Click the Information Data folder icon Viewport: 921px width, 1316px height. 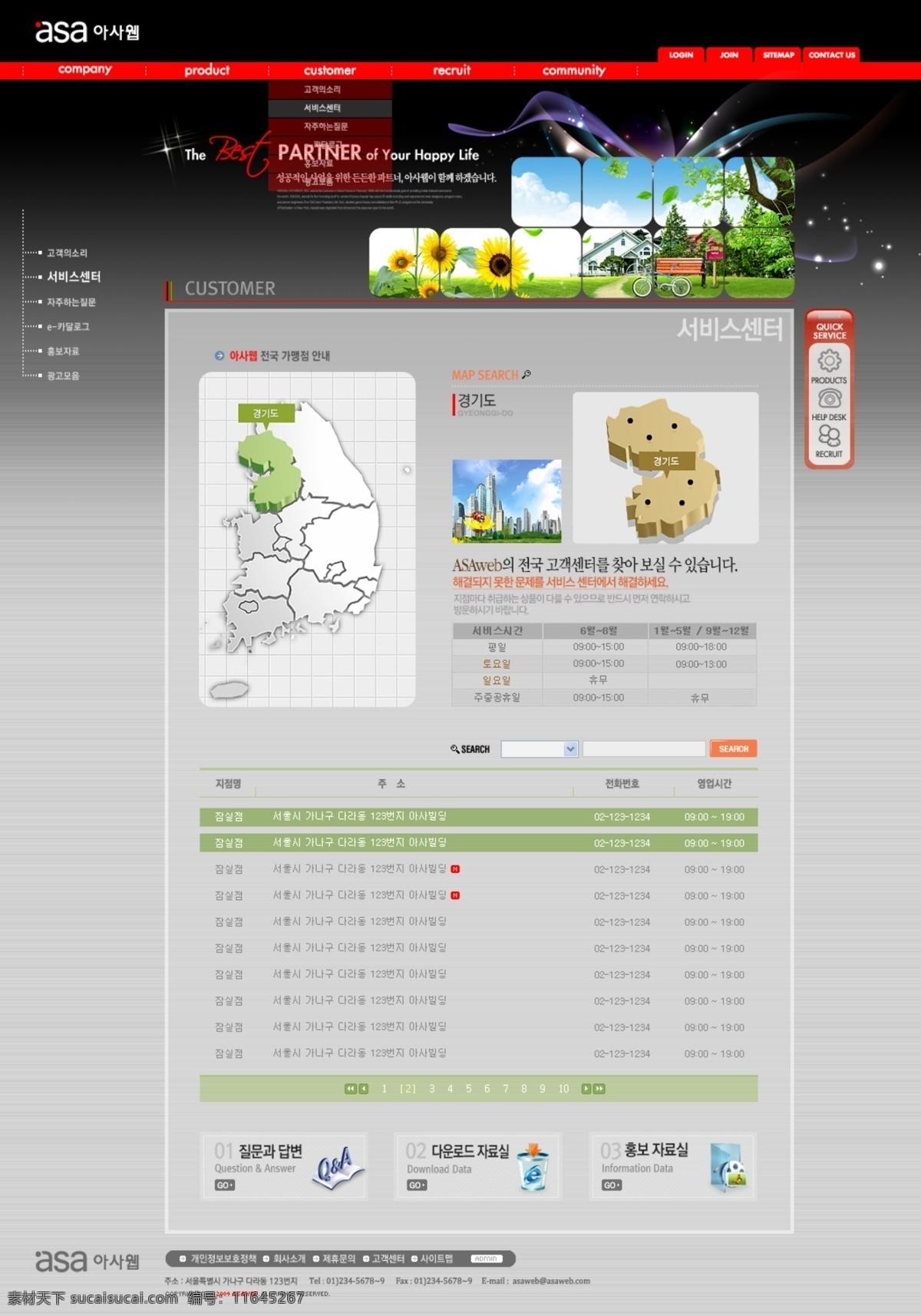tap(728, 1167)
